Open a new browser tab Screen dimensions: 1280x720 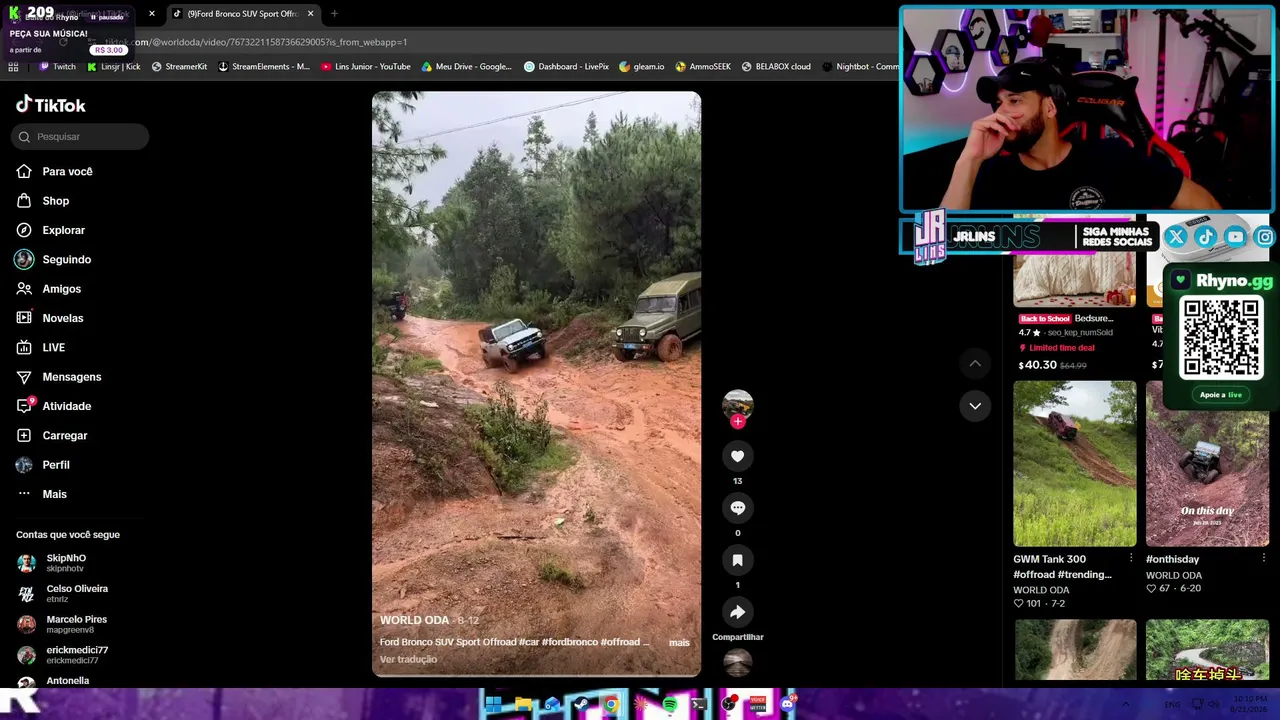334,14
